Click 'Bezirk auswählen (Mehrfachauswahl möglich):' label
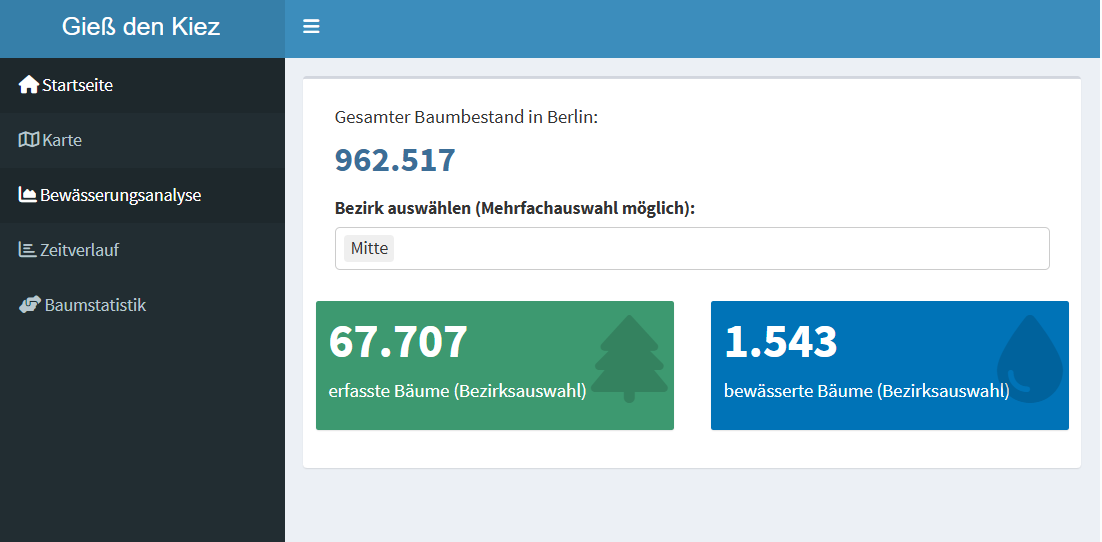The width and height of the screenshot is (1102, 542). pyautogui.click(x=514, y=209)
